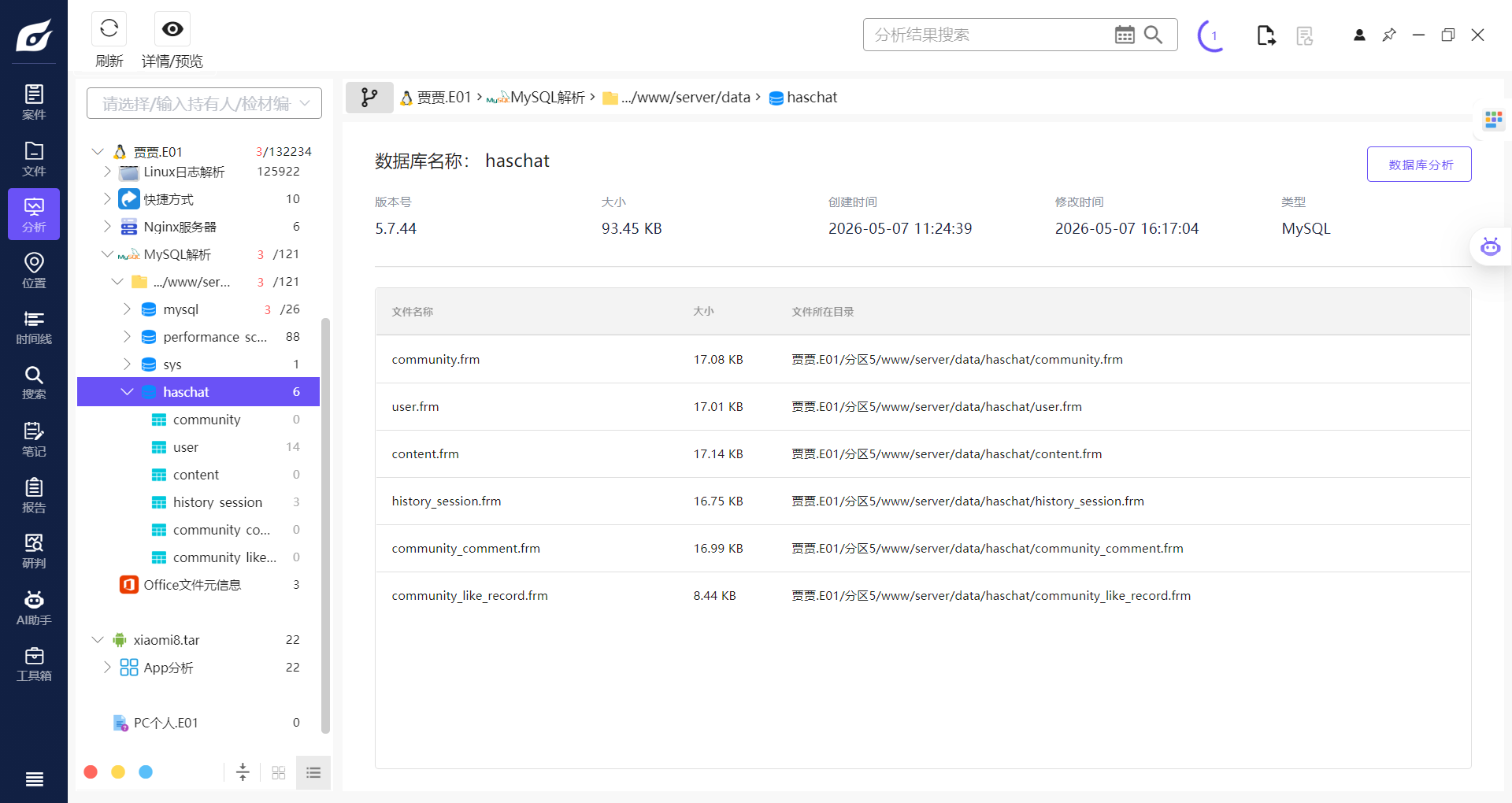
Task: Select the content table in tree
Action: [198, 475]
